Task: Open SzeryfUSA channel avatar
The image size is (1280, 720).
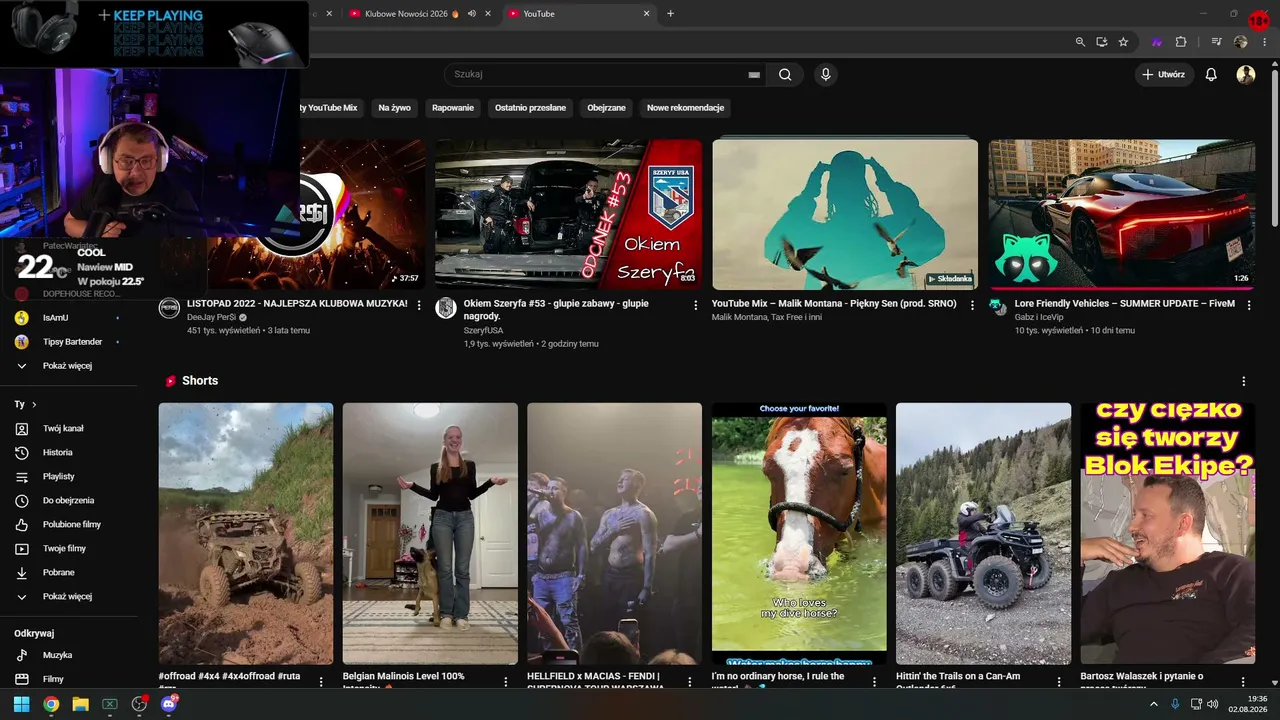Action: [446, 308]
